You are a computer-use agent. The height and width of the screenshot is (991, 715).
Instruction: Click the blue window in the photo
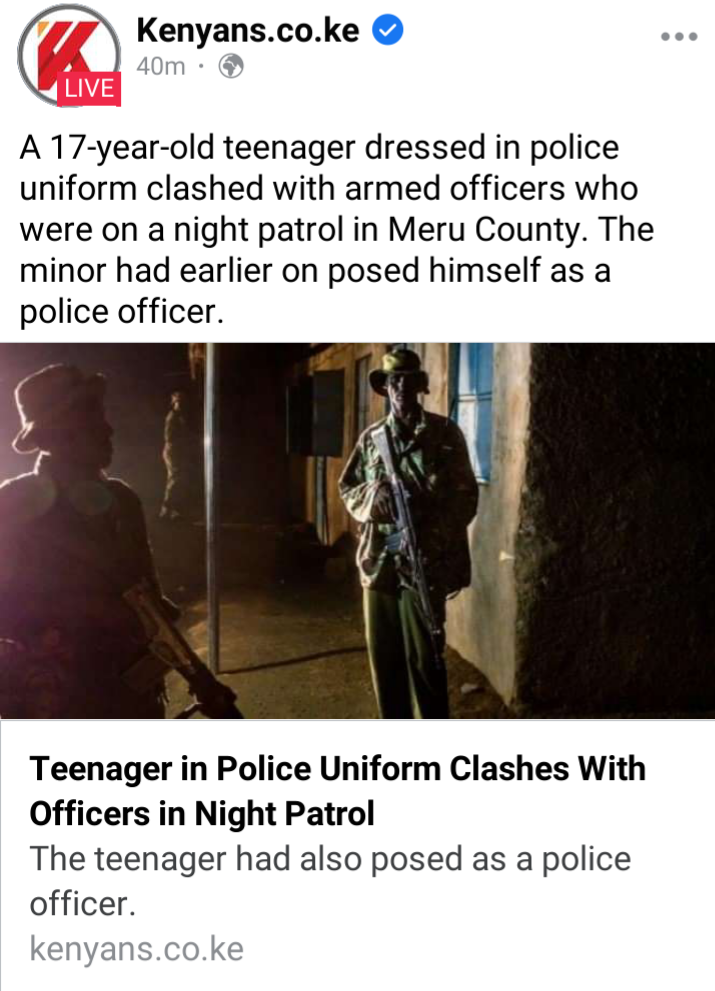pos(472,411)
